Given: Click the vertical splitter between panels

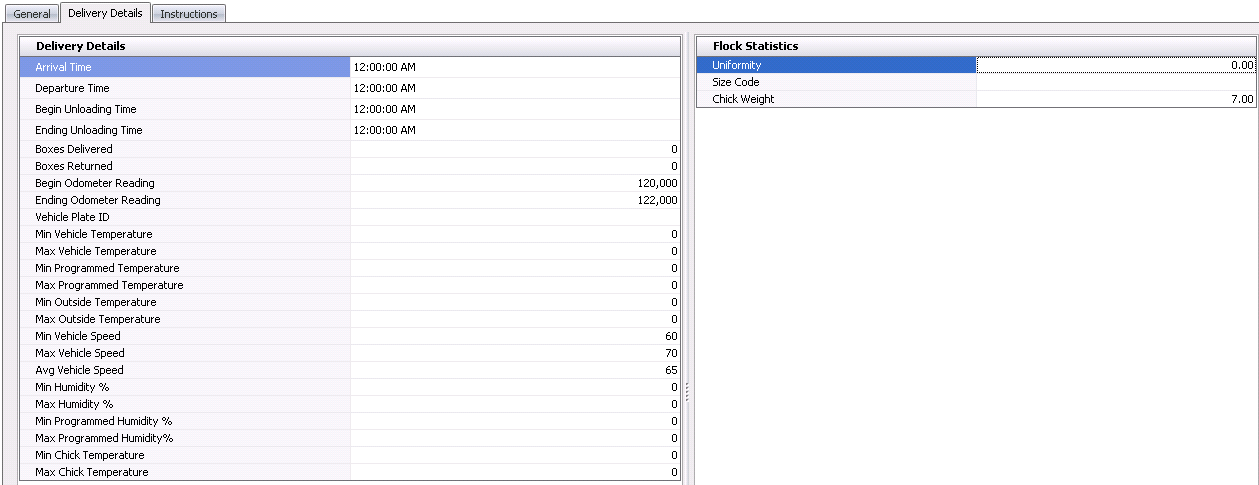Looking at the screenshot, I should tap(687, 392).
